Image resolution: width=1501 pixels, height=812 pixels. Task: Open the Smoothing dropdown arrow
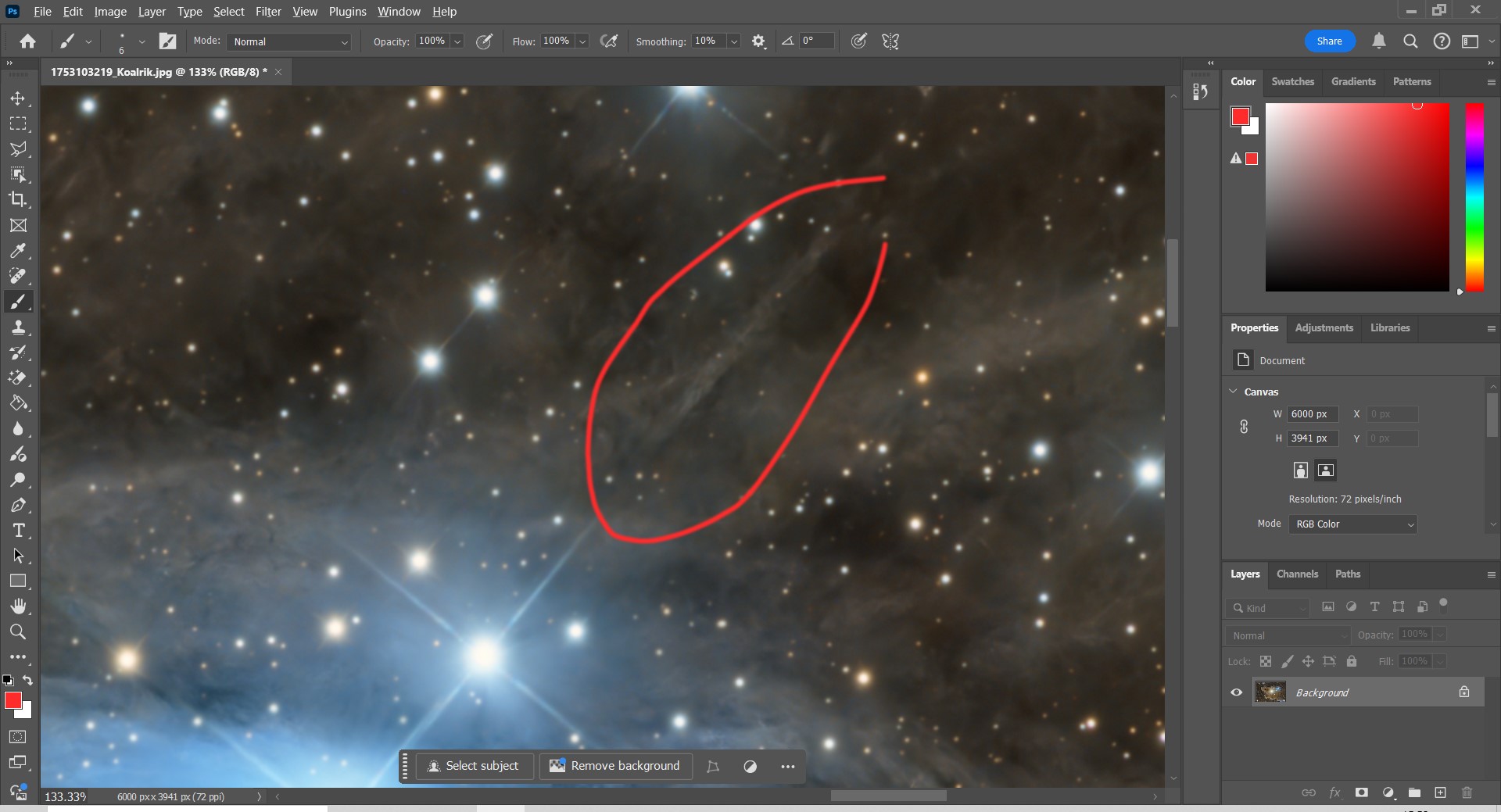(734, 41)
